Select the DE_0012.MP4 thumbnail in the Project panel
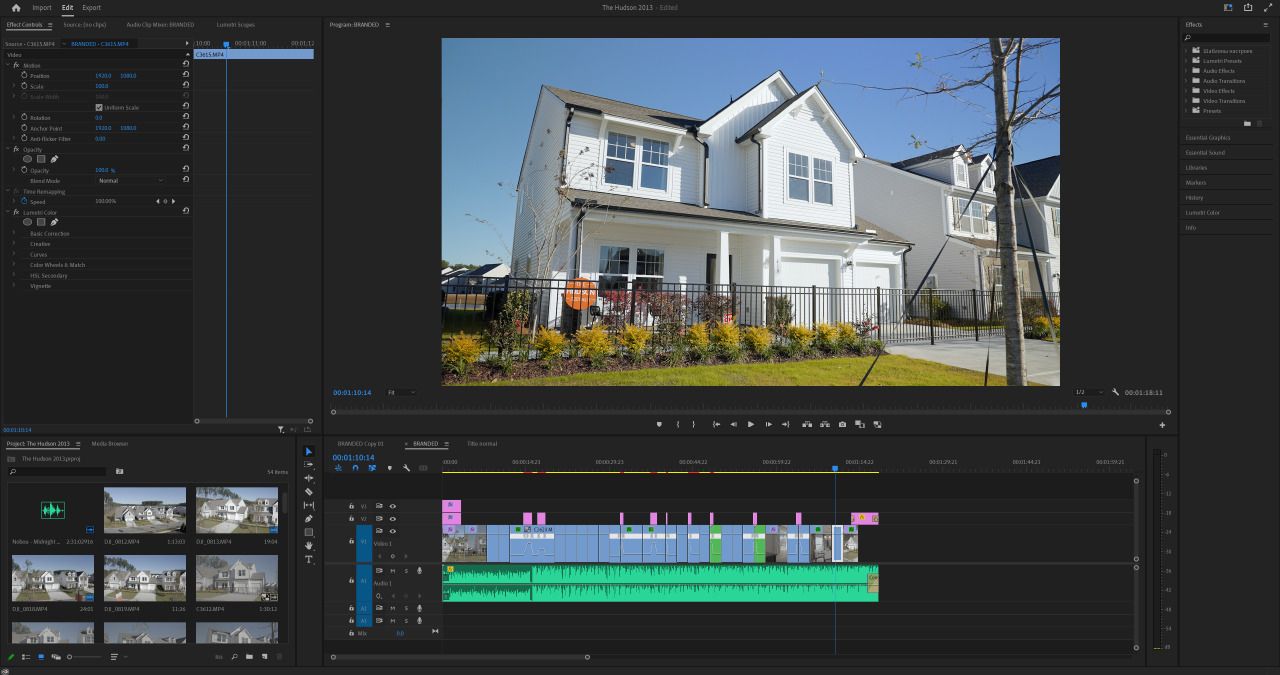This screenshot has height=675, width=1280. pyautogui.click(x=144, y=511)
